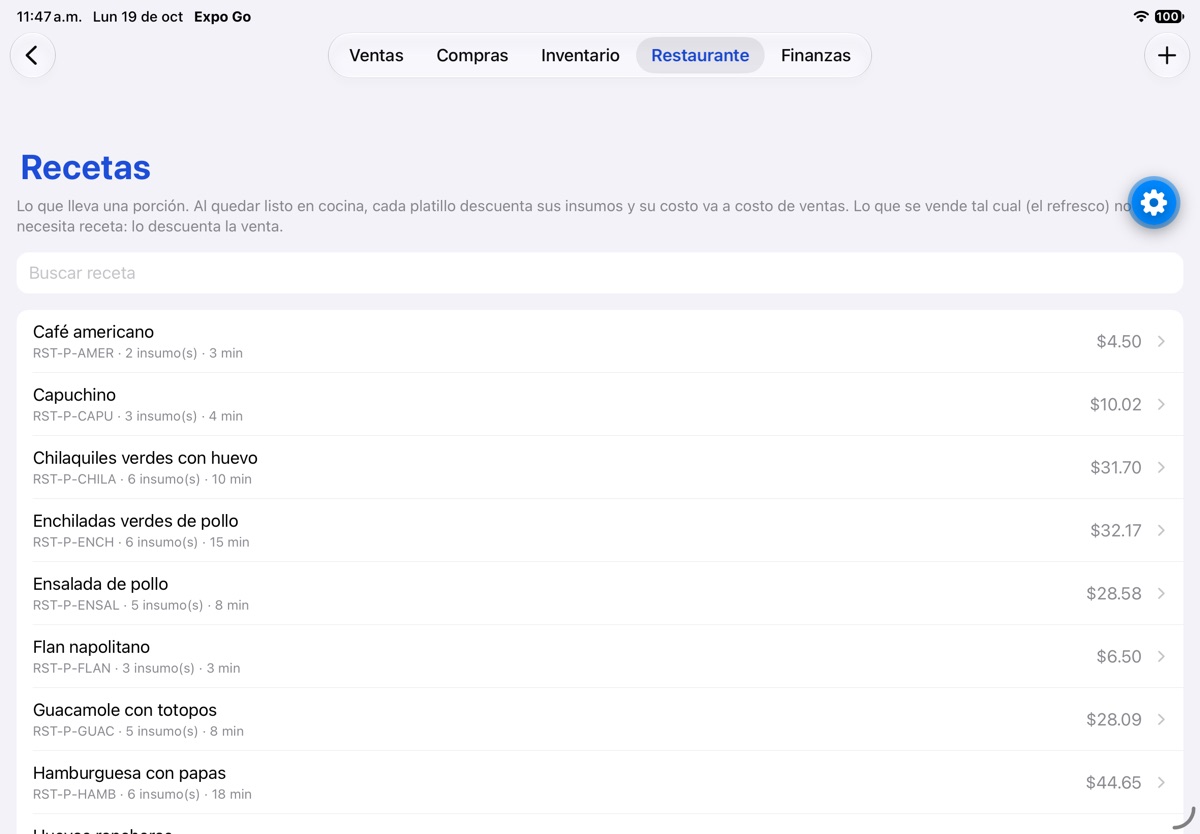Open the Chilaquiles verdes con huevo recipe
Screen dimensions: 1200x834
(600, 467)
